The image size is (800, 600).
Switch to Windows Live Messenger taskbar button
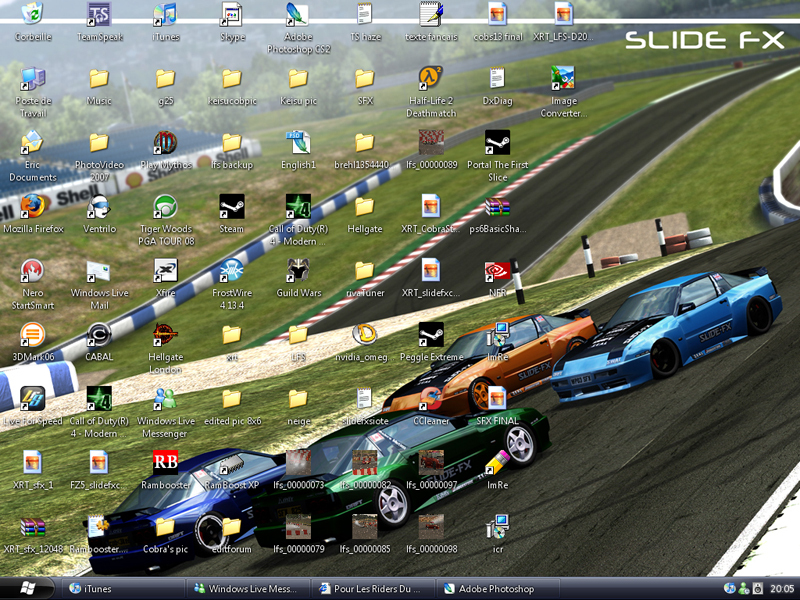tap(248, 589)
